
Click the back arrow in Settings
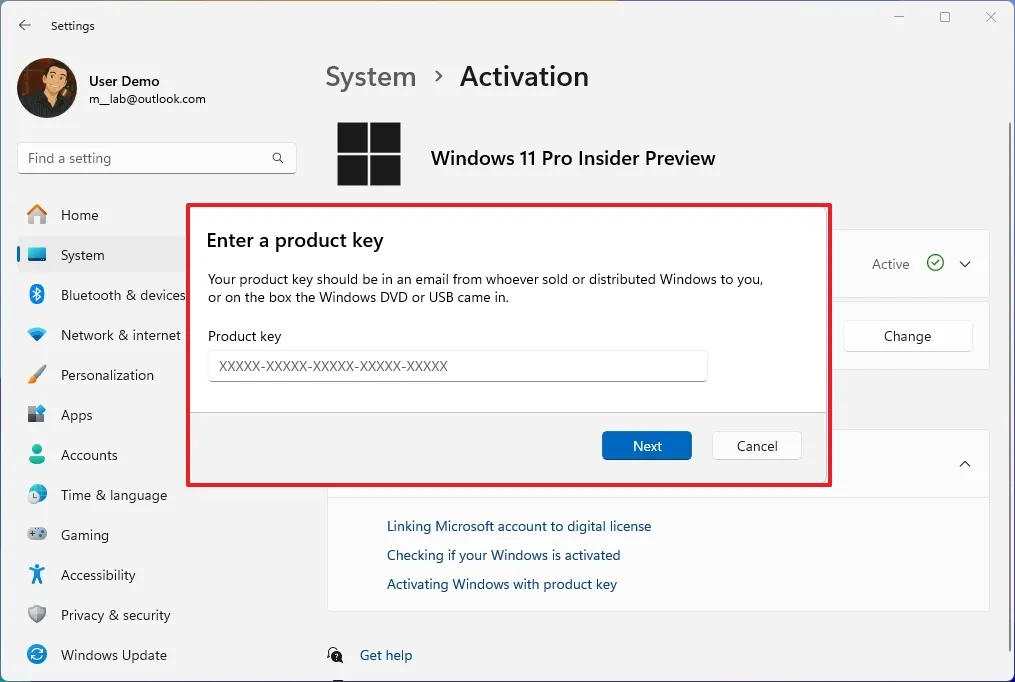point(25,25)
